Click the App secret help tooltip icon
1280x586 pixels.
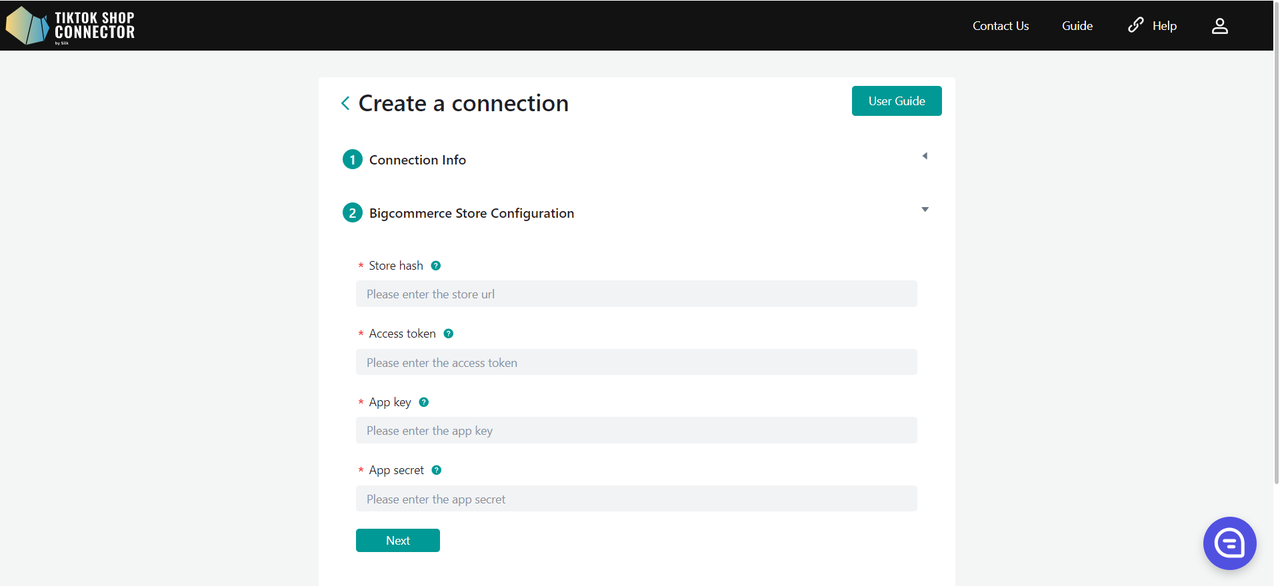(x=436, y=470)
